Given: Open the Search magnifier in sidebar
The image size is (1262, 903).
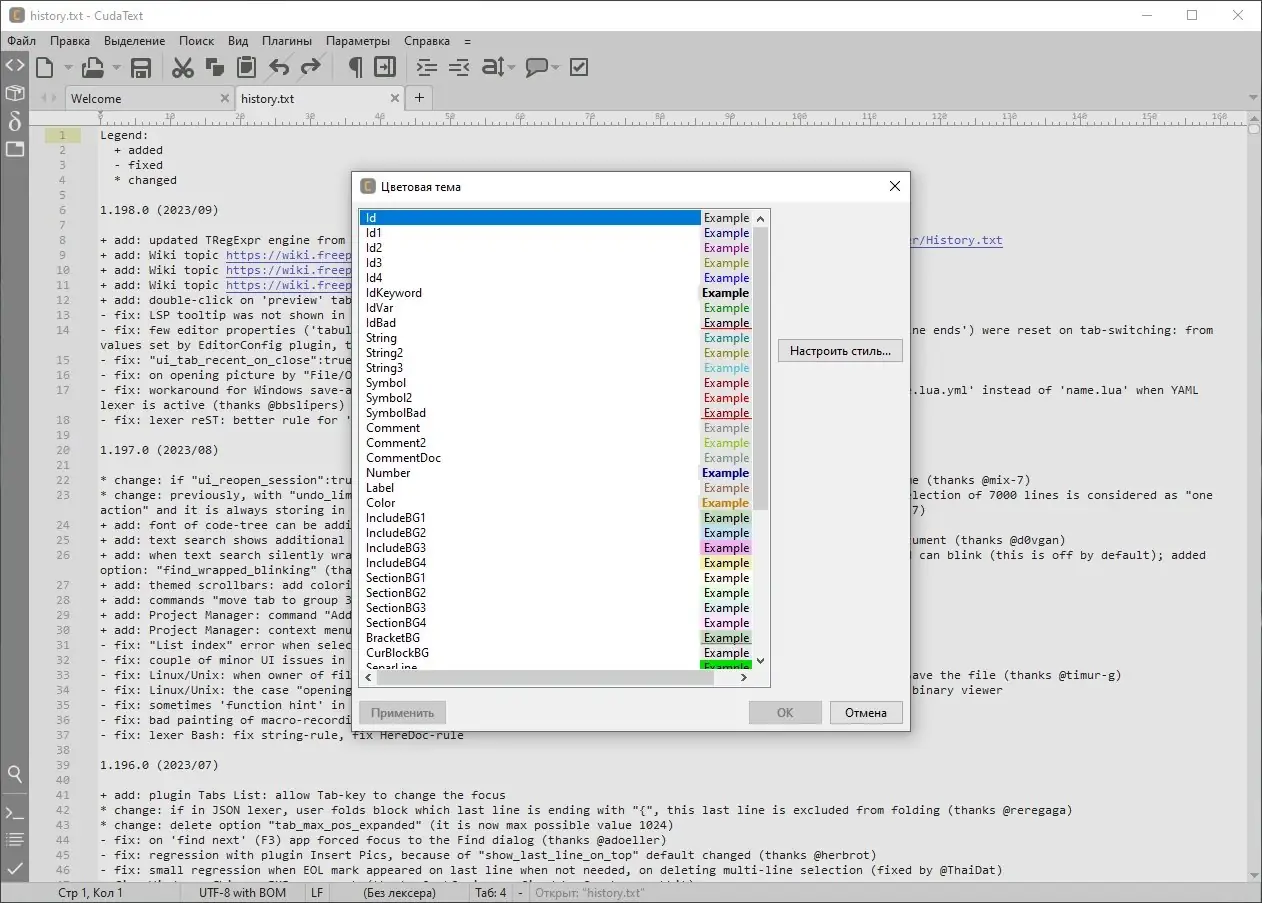Looking at the screenshot, I should coord(15,774).
